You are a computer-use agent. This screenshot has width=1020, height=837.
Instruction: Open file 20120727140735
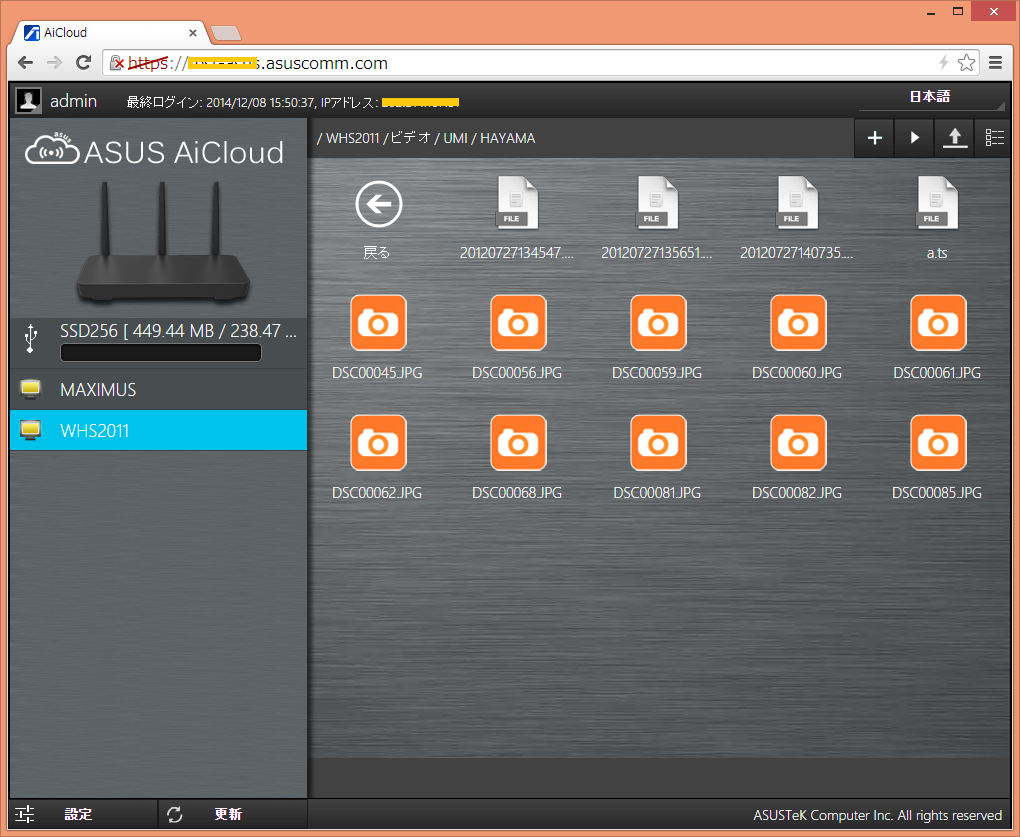pyautogui.click(x=797, y=203)
